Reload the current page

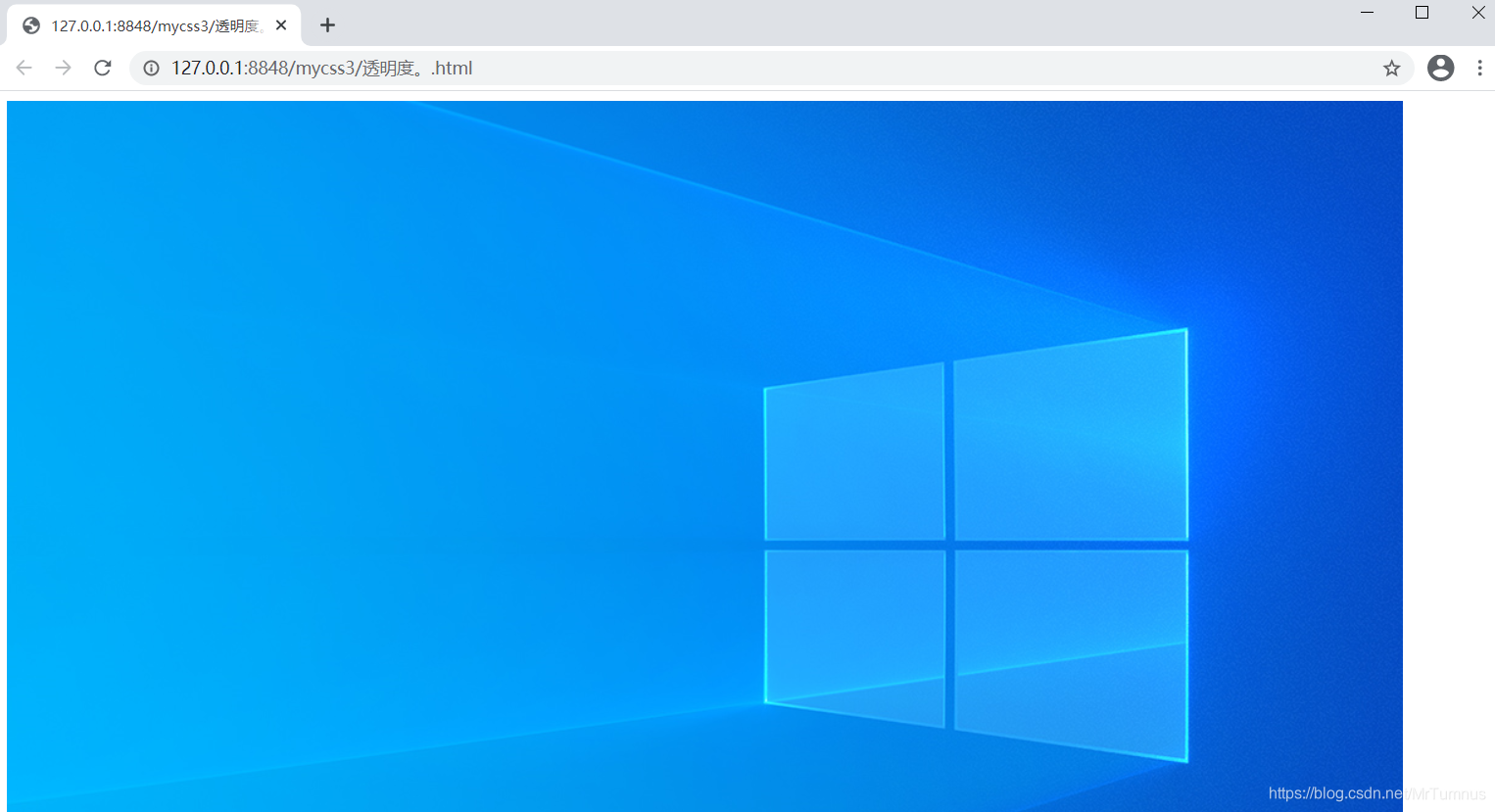coord(103,68)
